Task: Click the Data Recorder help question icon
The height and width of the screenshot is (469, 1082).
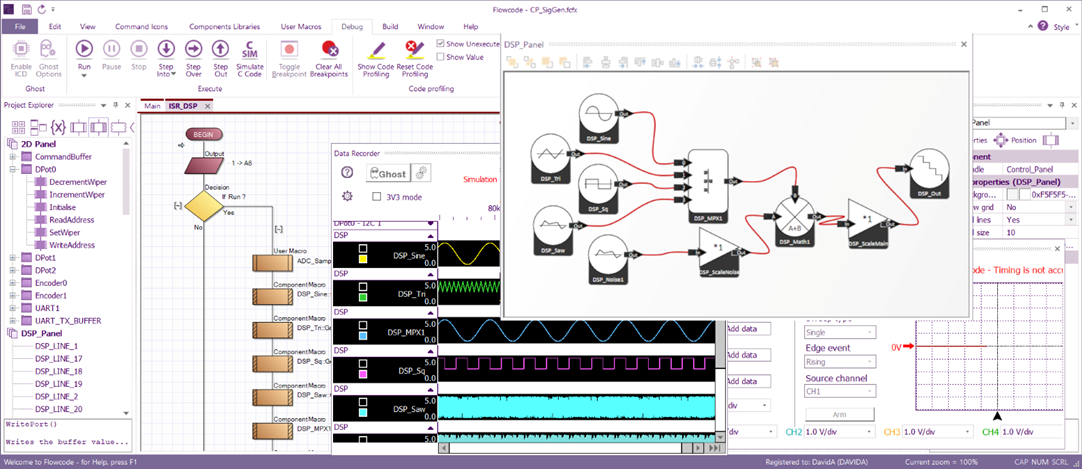Action: point(348,172)
